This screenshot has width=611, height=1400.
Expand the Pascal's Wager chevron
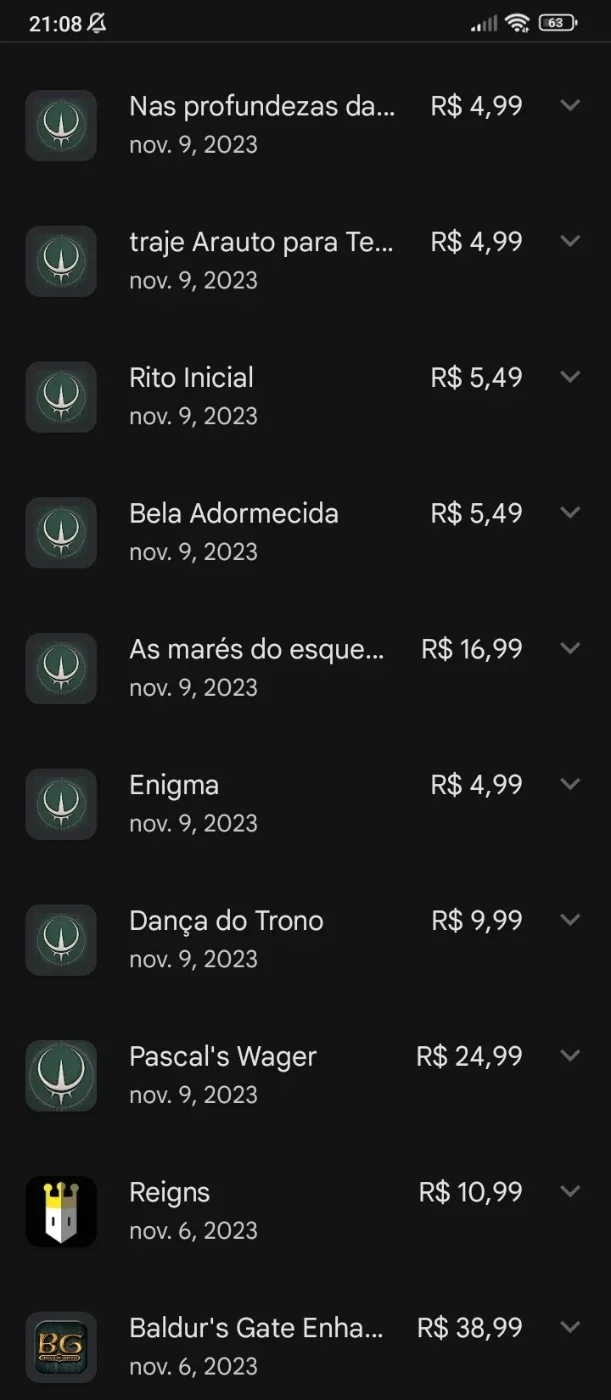tap(570, 1055)
